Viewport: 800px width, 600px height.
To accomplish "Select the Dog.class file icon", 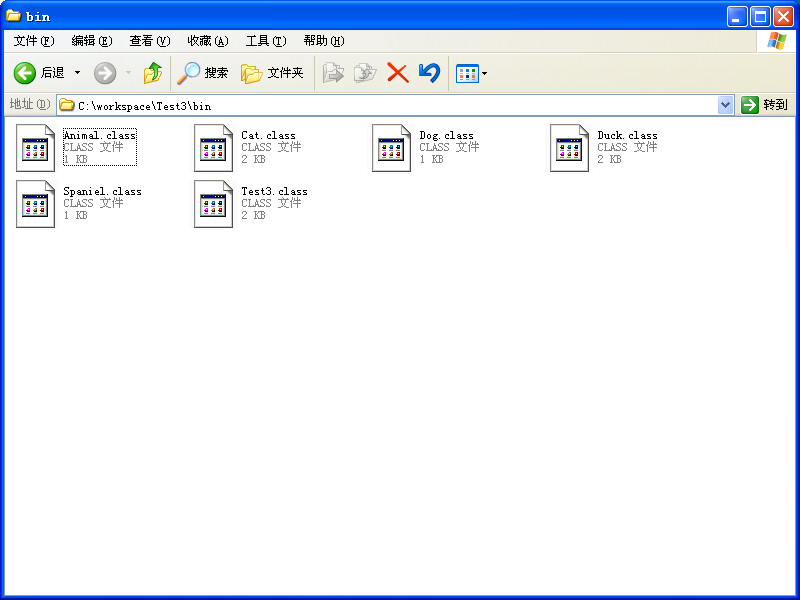I will click(391, 148).
